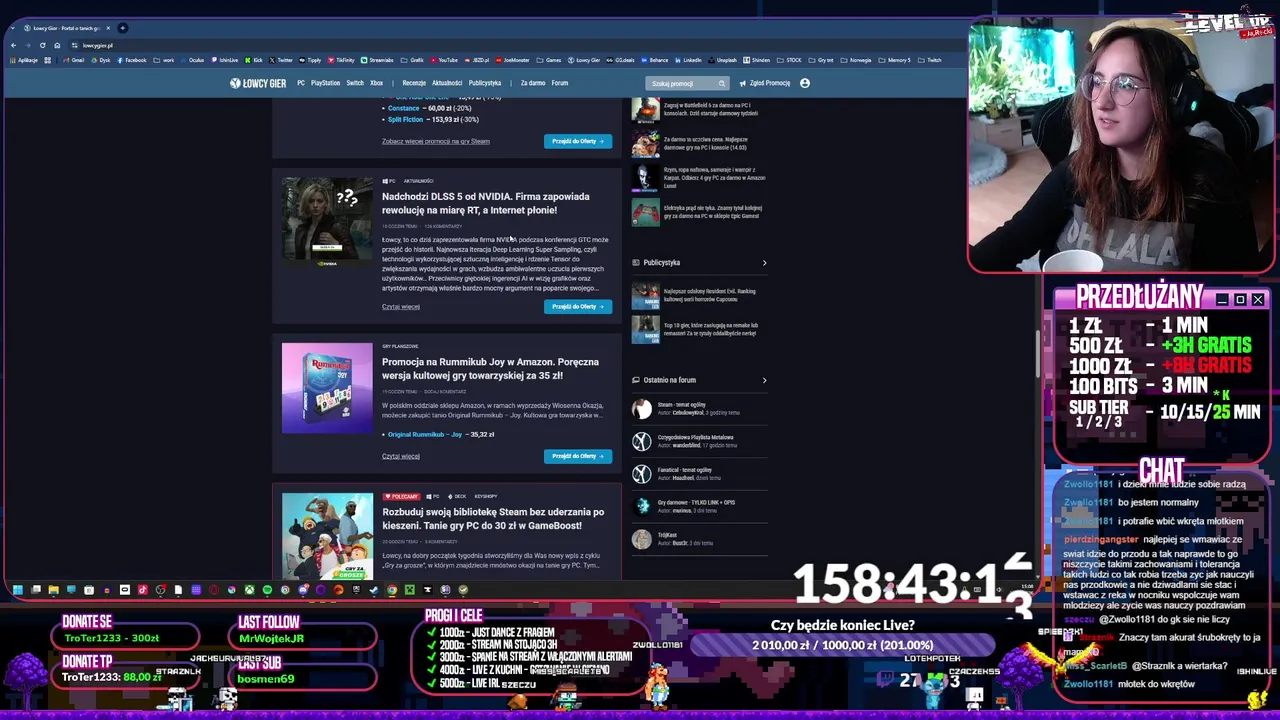Open the Xbox menu item
Screen dimensions: 1280x720
(x=376, y=83)
